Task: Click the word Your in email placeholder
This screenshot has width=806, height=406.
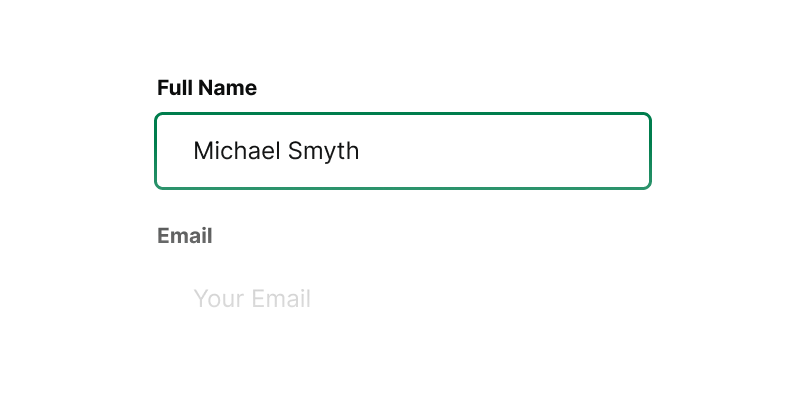Action: point(218,299)
